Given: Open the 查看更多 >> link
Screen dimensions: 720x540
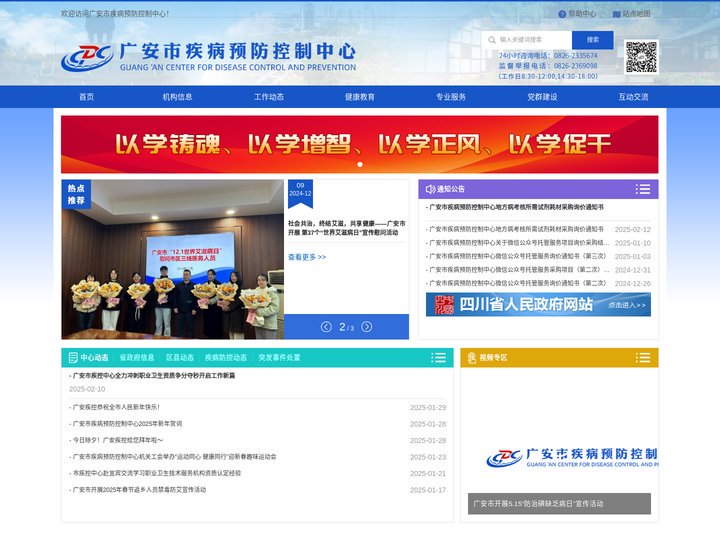Looking at the screenshot, I should (307, 257).
